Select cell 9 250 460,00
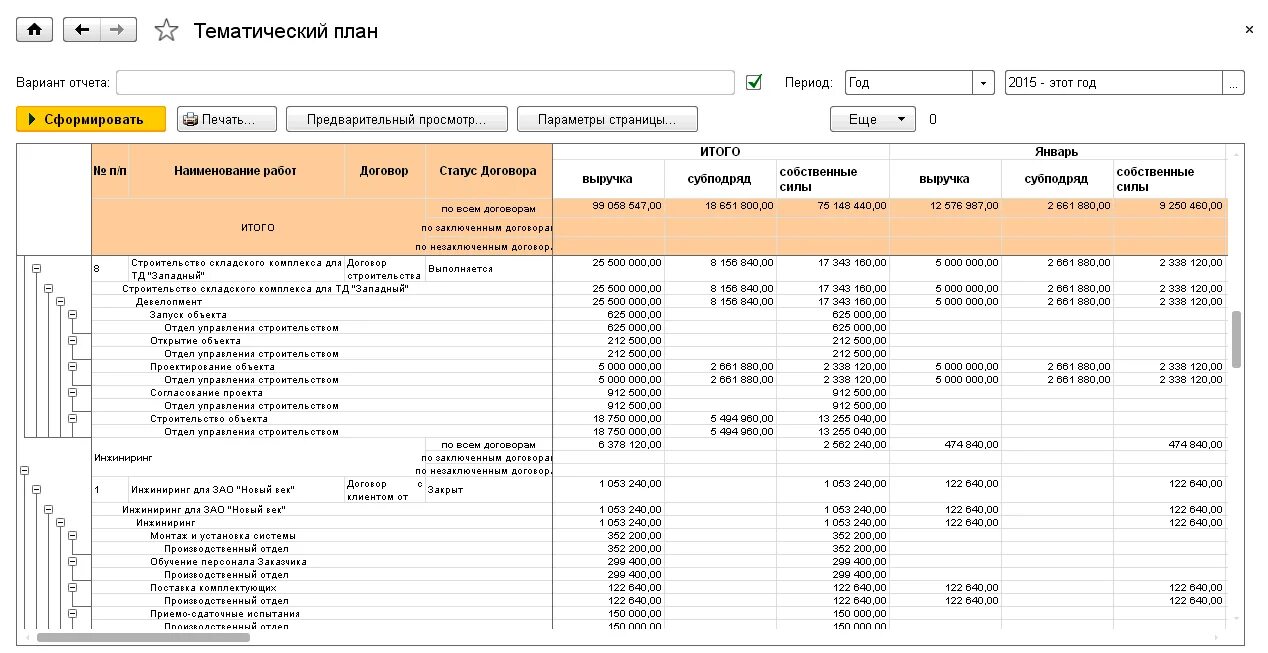The height and width of the screenshot is (653, 1268). 1170,206
